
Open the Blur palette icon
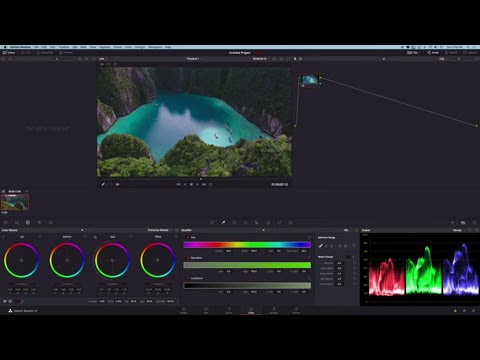[x=257, y=222]
